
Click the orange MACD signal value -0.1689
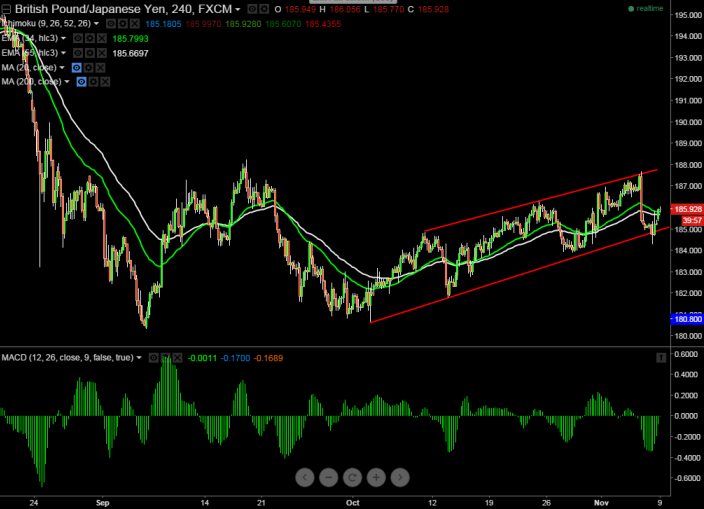(268, 358)
